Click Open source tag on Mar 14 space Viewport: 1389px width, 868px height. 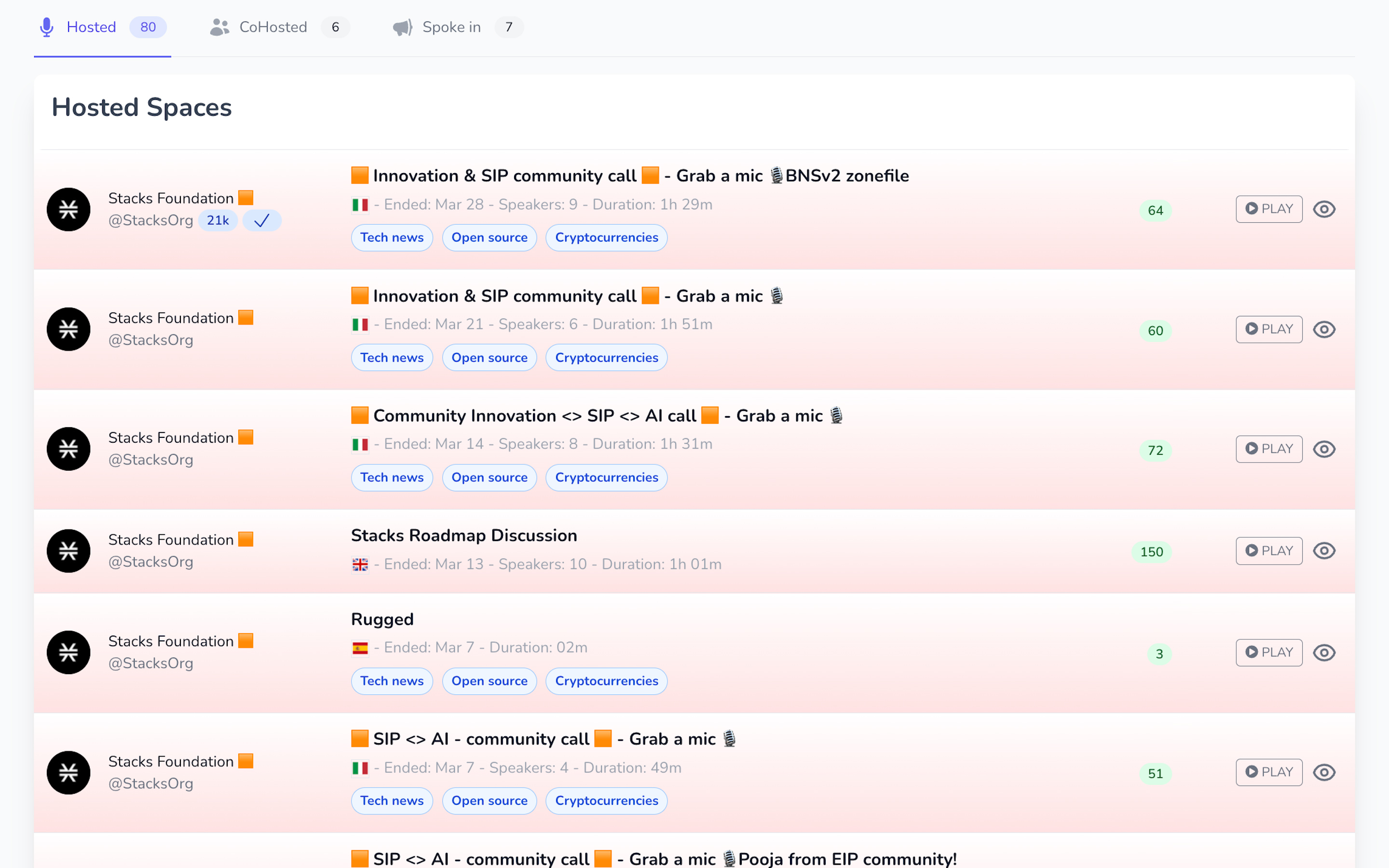(489, 477)
